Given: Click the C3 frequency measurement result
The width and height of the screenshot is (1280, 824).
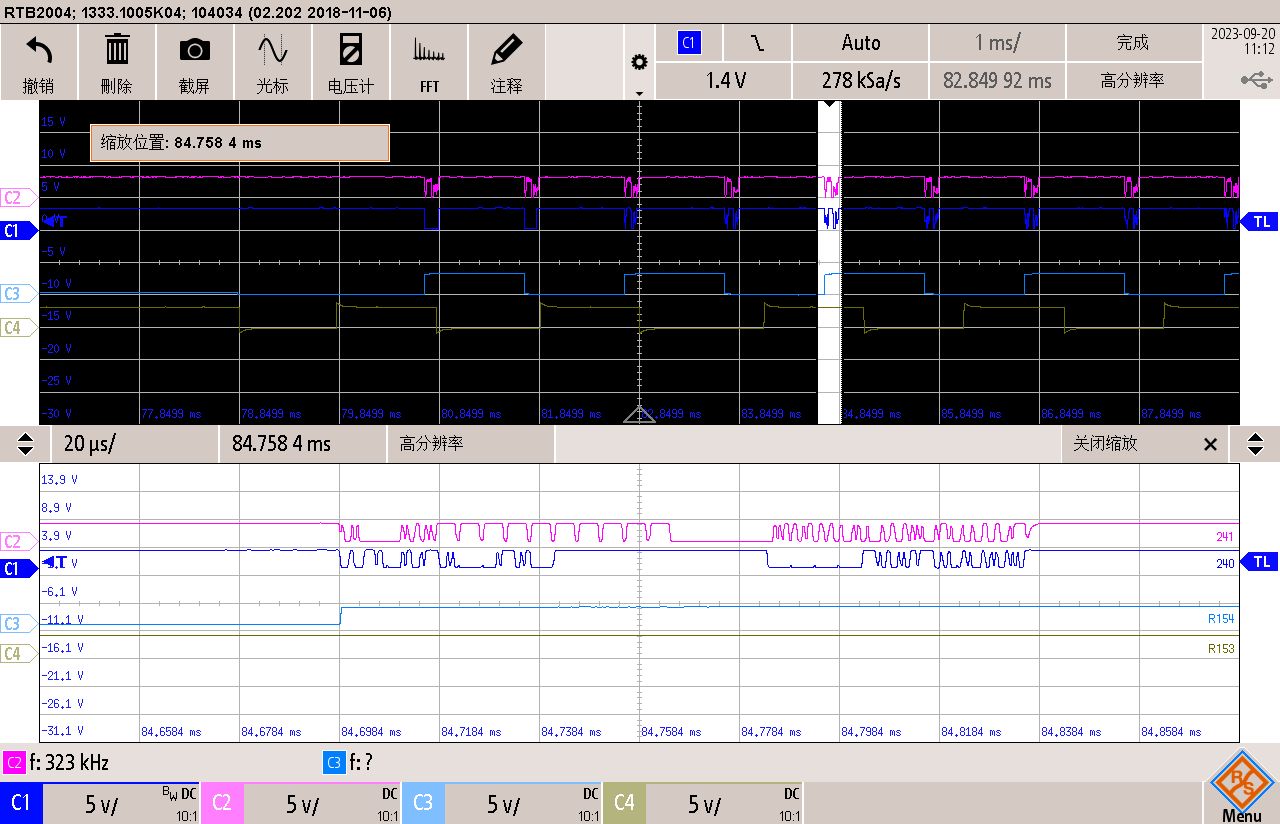Looking at the screenshot, I should pos(349,763).
